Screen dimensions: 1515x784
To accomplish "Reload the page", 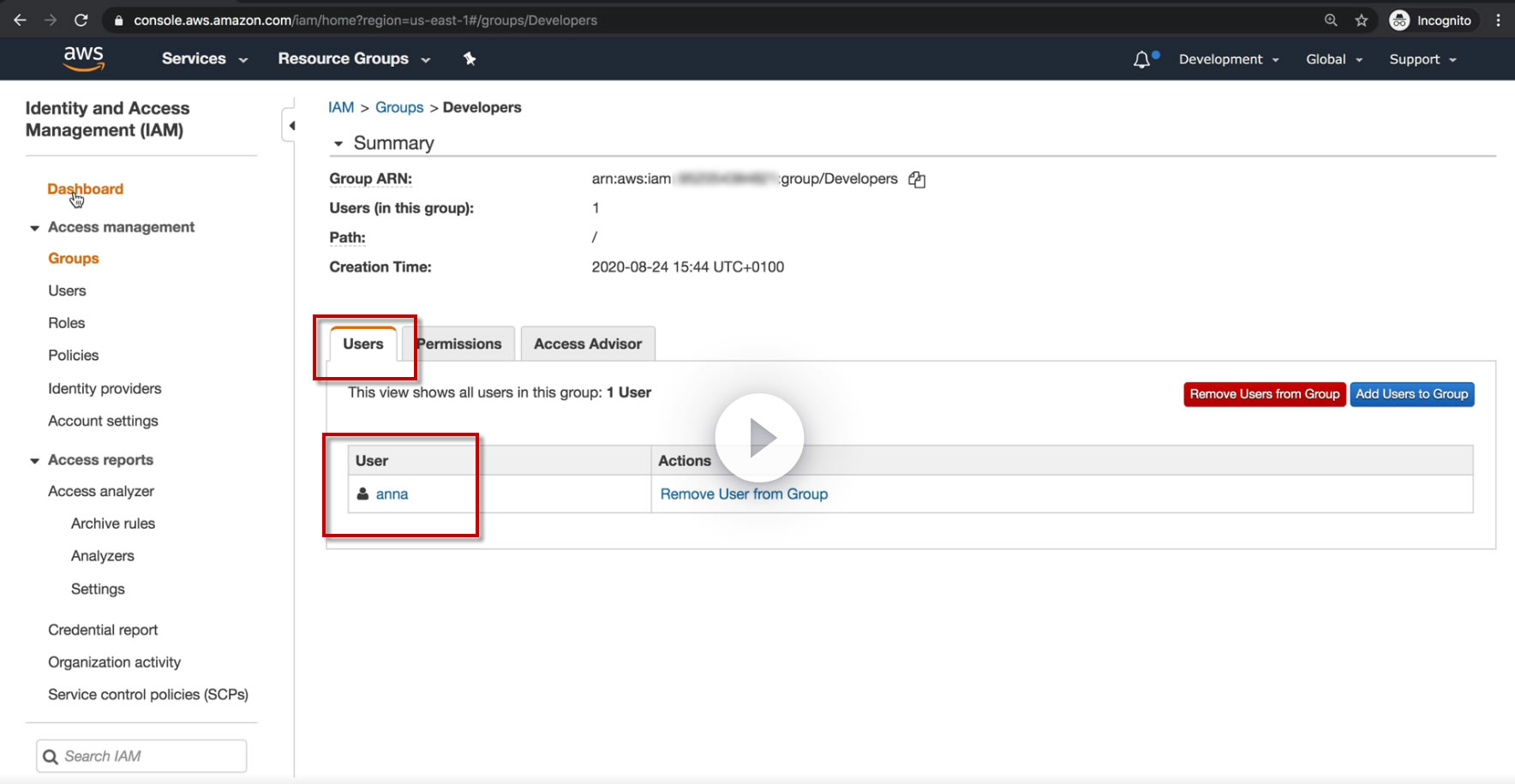I will point(81,20).
